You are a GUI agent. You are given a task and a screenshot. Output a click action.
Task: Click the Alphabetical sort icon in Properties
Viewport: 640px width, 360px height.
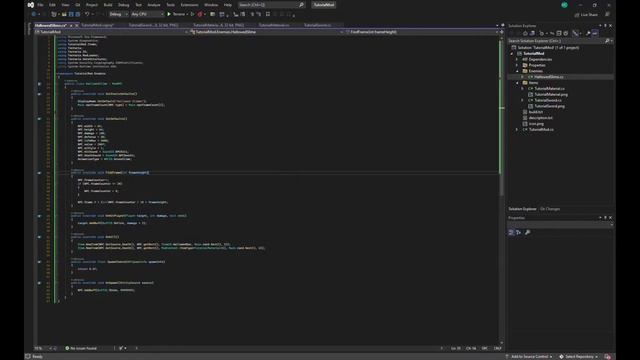[518, 232]
